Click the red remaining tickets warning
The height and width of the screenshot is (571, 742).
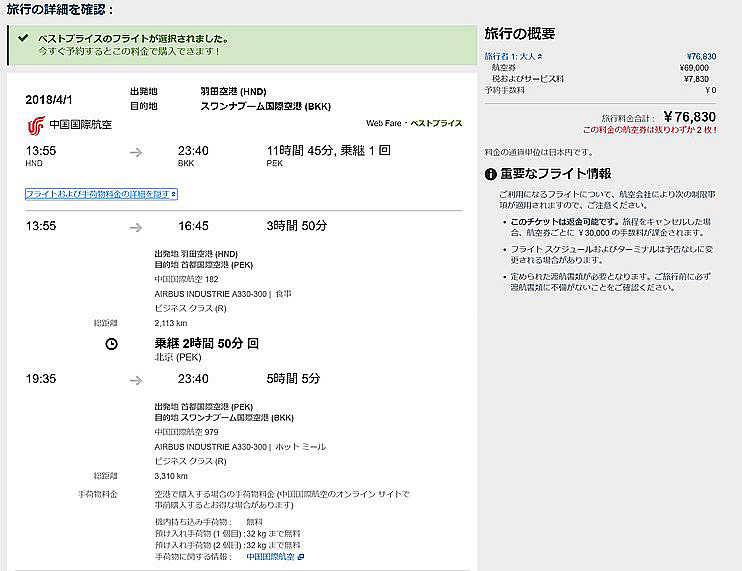pyautogui.click(x=650, y=130)
